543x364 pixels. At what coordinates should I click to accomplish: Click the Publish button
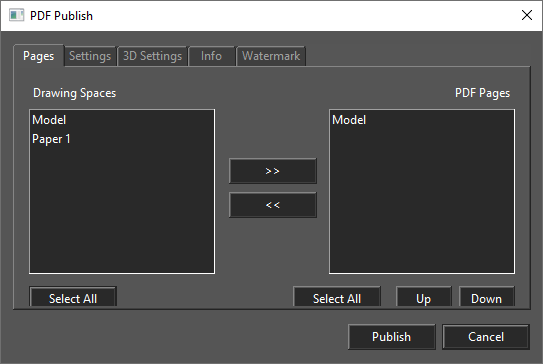tap(392, 337)
